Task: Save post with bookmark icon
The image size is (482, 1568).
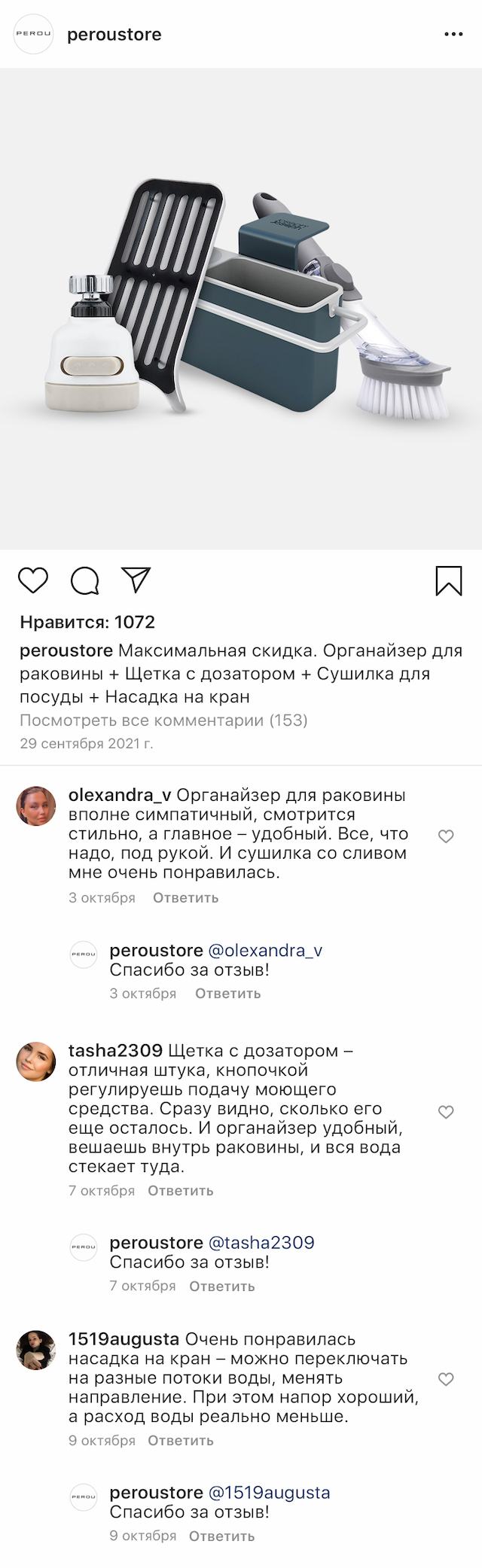Action: coord(449,581)
